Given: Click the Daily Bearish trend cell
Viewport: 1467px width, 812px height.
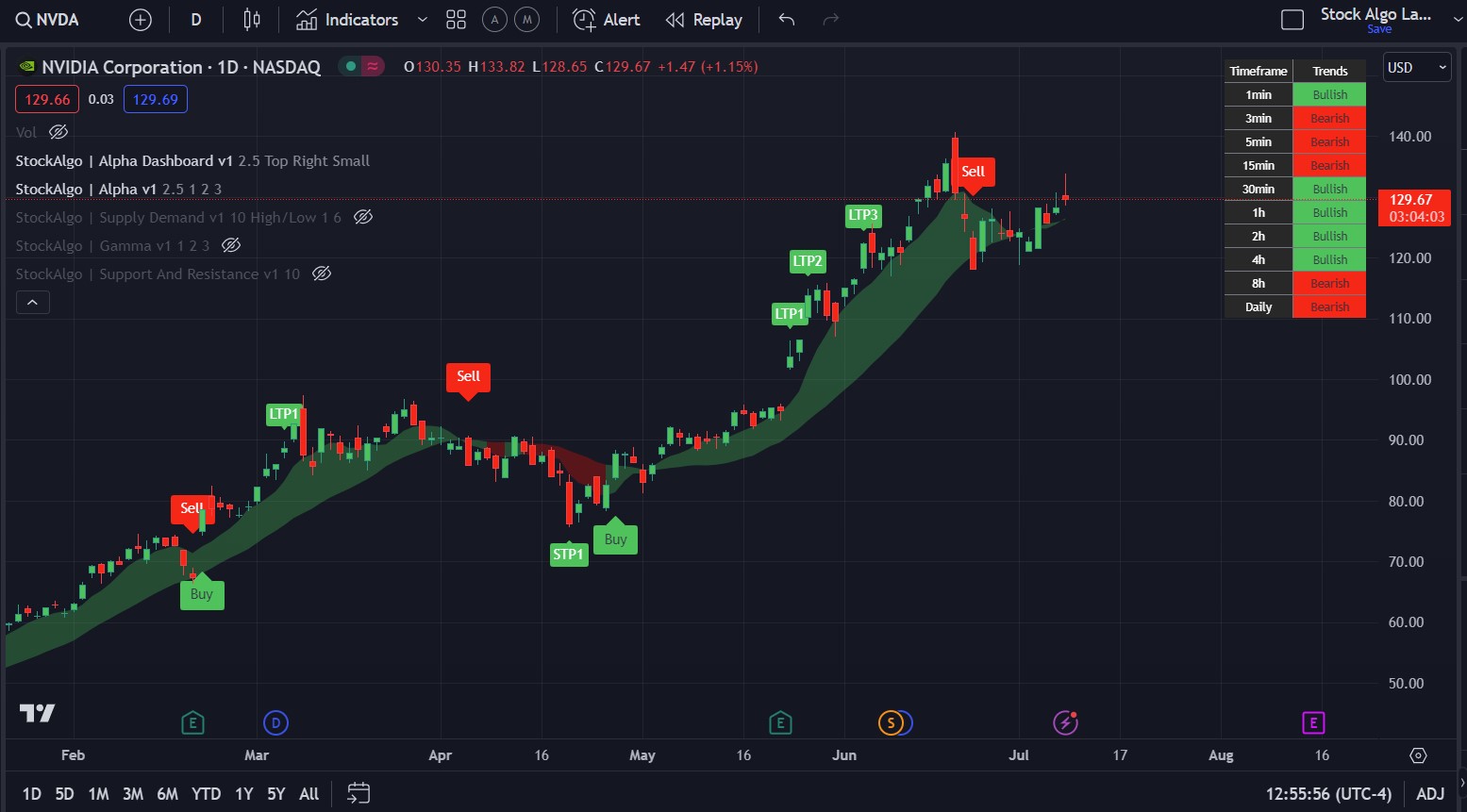Looking at the screenshot, I should [x=1329, y=307].
